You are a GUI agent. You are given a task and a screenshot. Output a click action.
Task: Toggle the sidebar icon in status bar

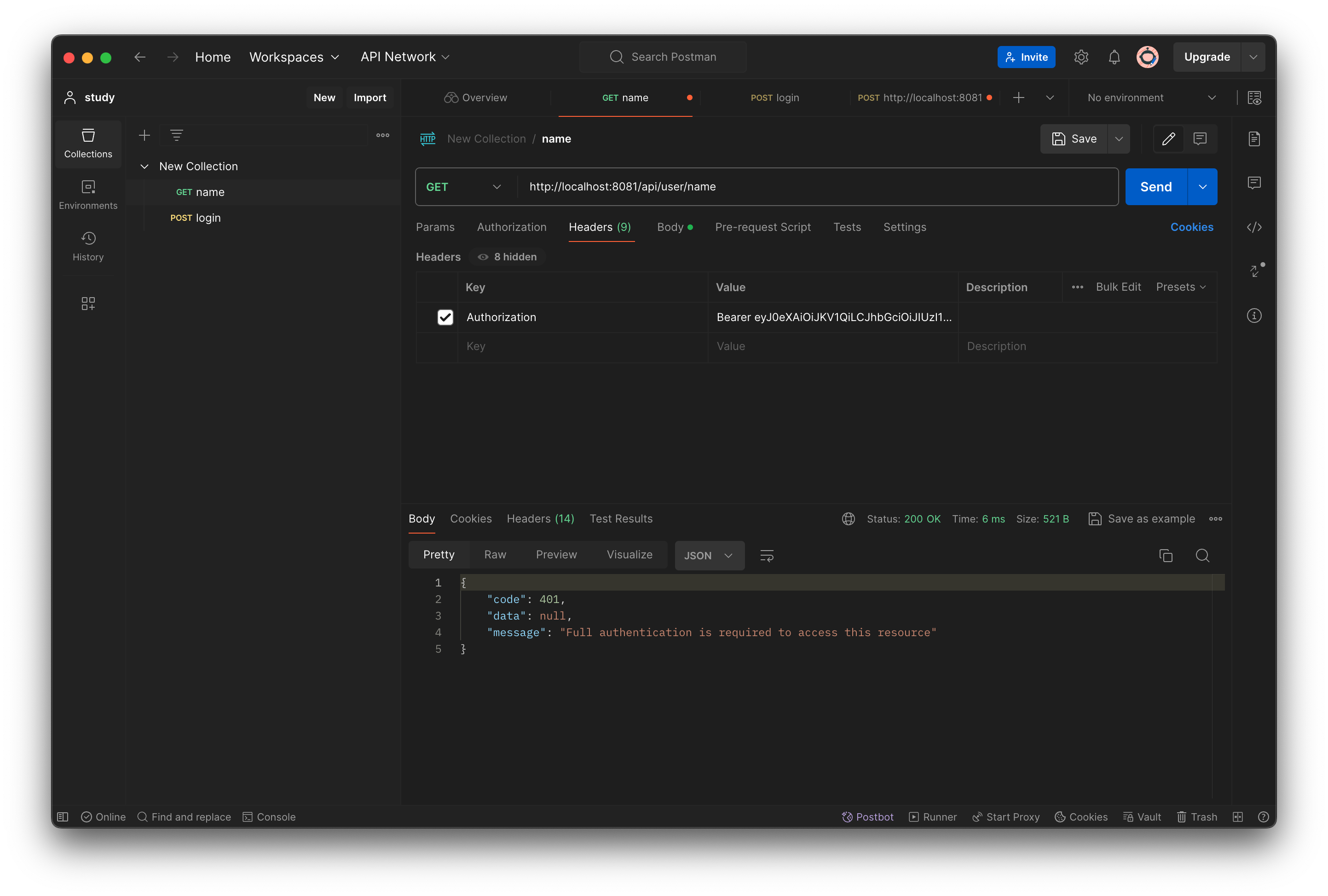pos(63,816)
